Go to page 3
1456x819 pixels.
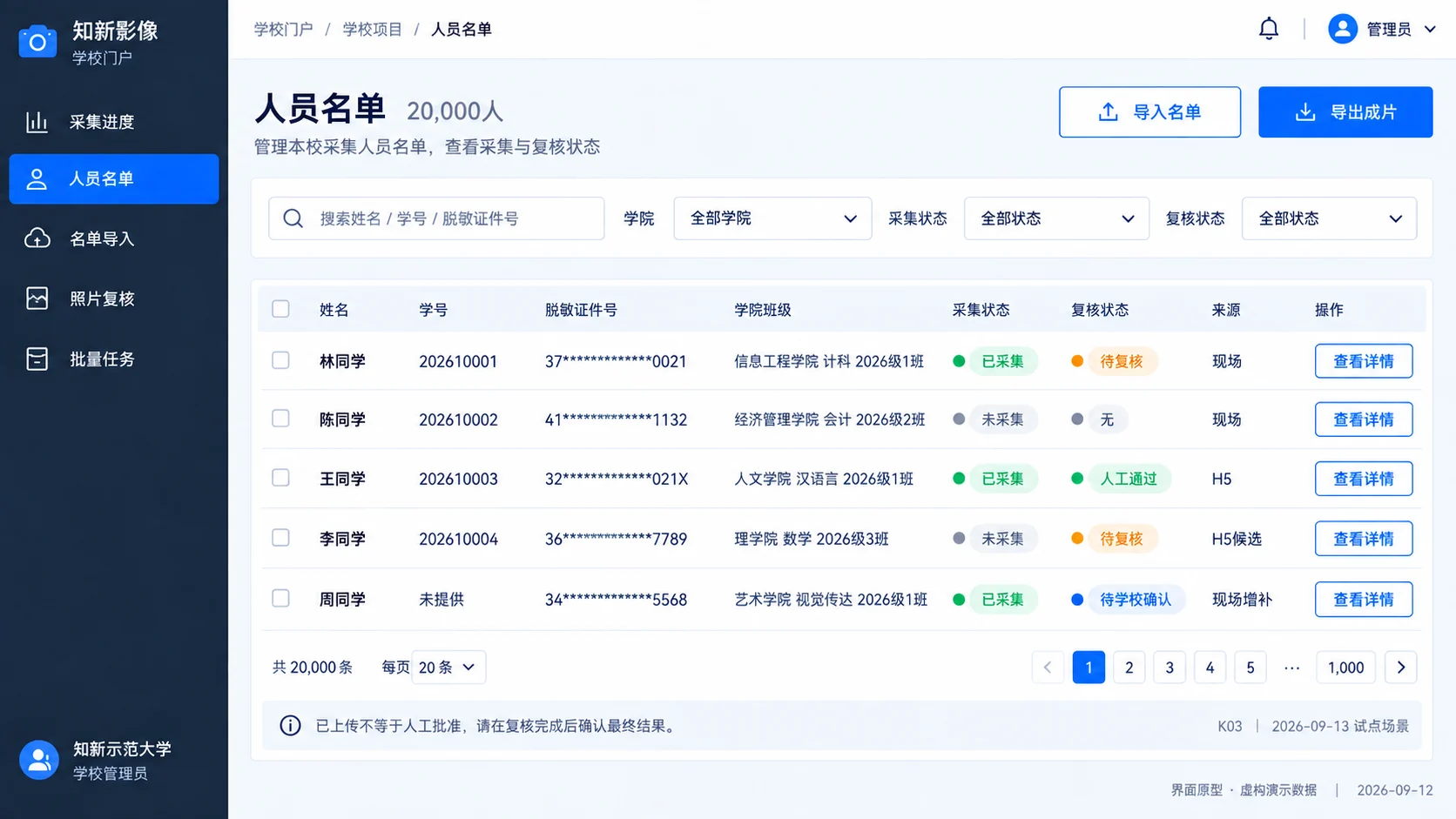pyautogui.click(x=1170, y=668)
